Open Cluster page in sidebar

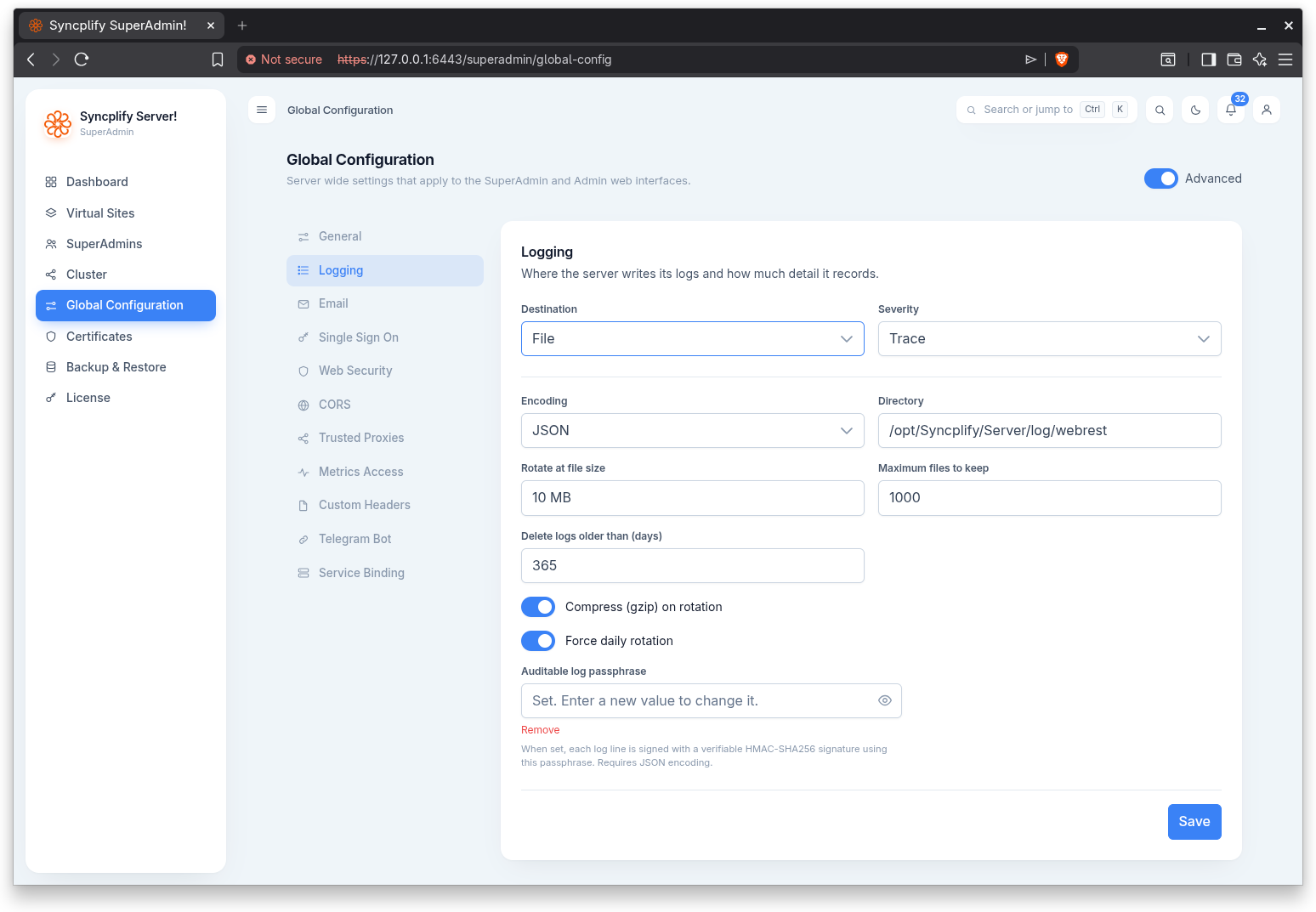(126, 275)
